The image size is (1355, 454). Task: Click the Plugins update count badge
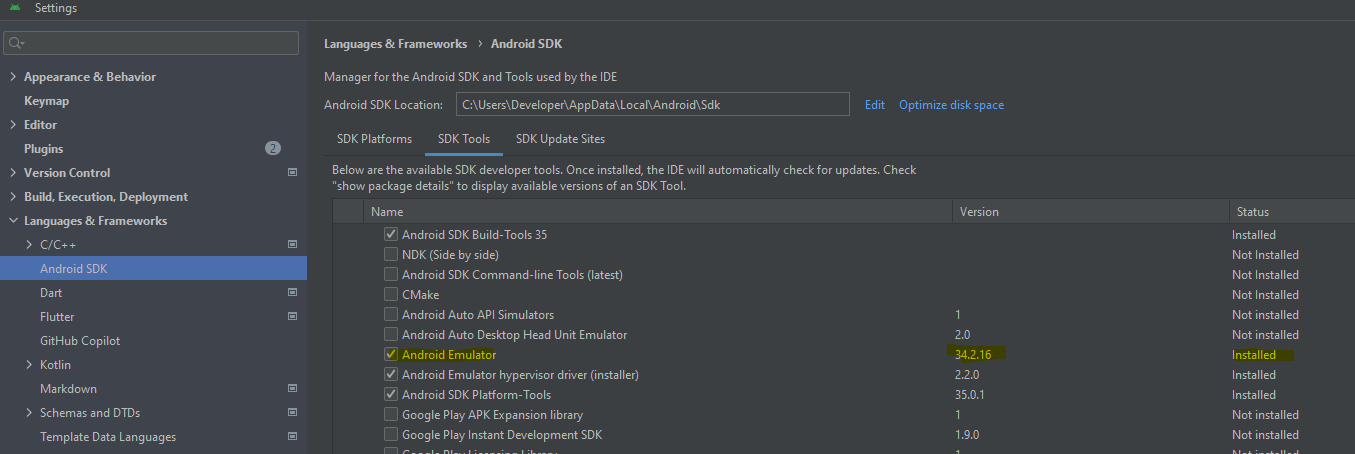point(273,149)
